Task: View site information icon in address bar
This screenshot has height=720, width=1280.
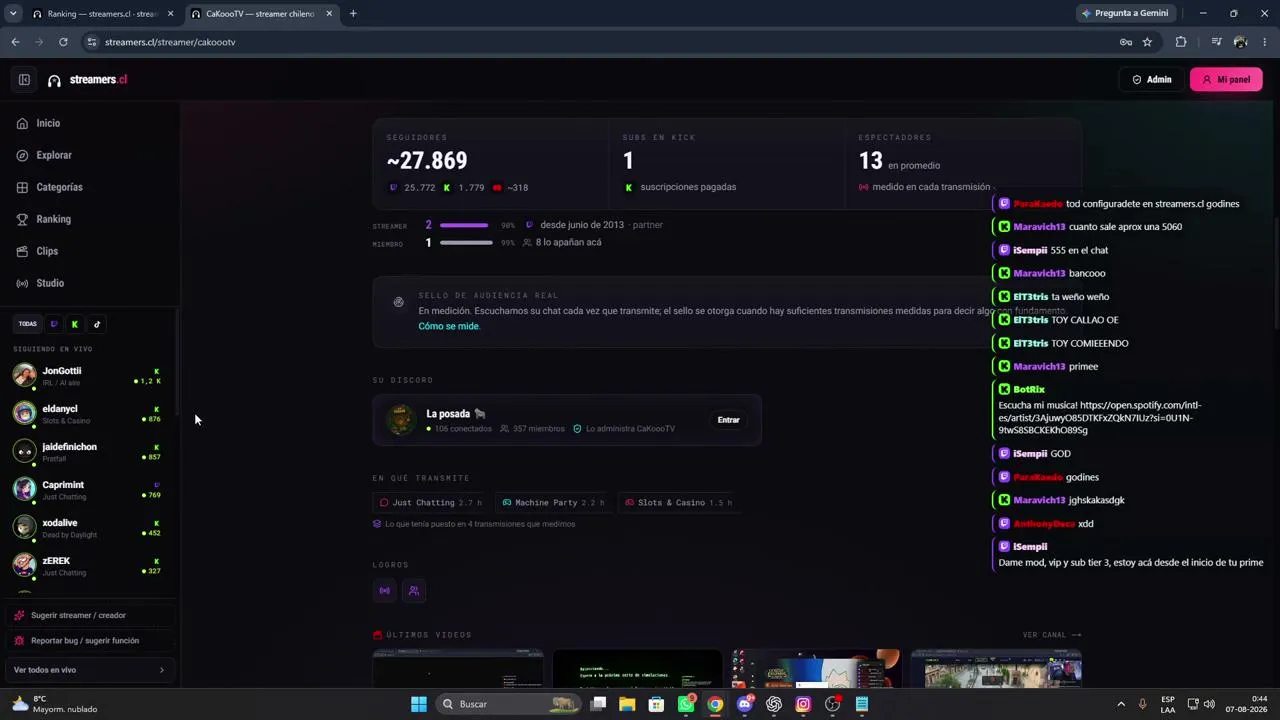Action: point(91,42)
